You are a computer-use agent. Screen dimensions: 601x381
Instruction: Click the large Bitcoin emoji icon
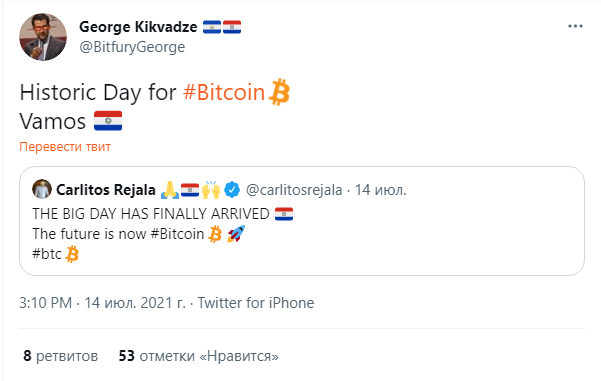coord(279,92)
